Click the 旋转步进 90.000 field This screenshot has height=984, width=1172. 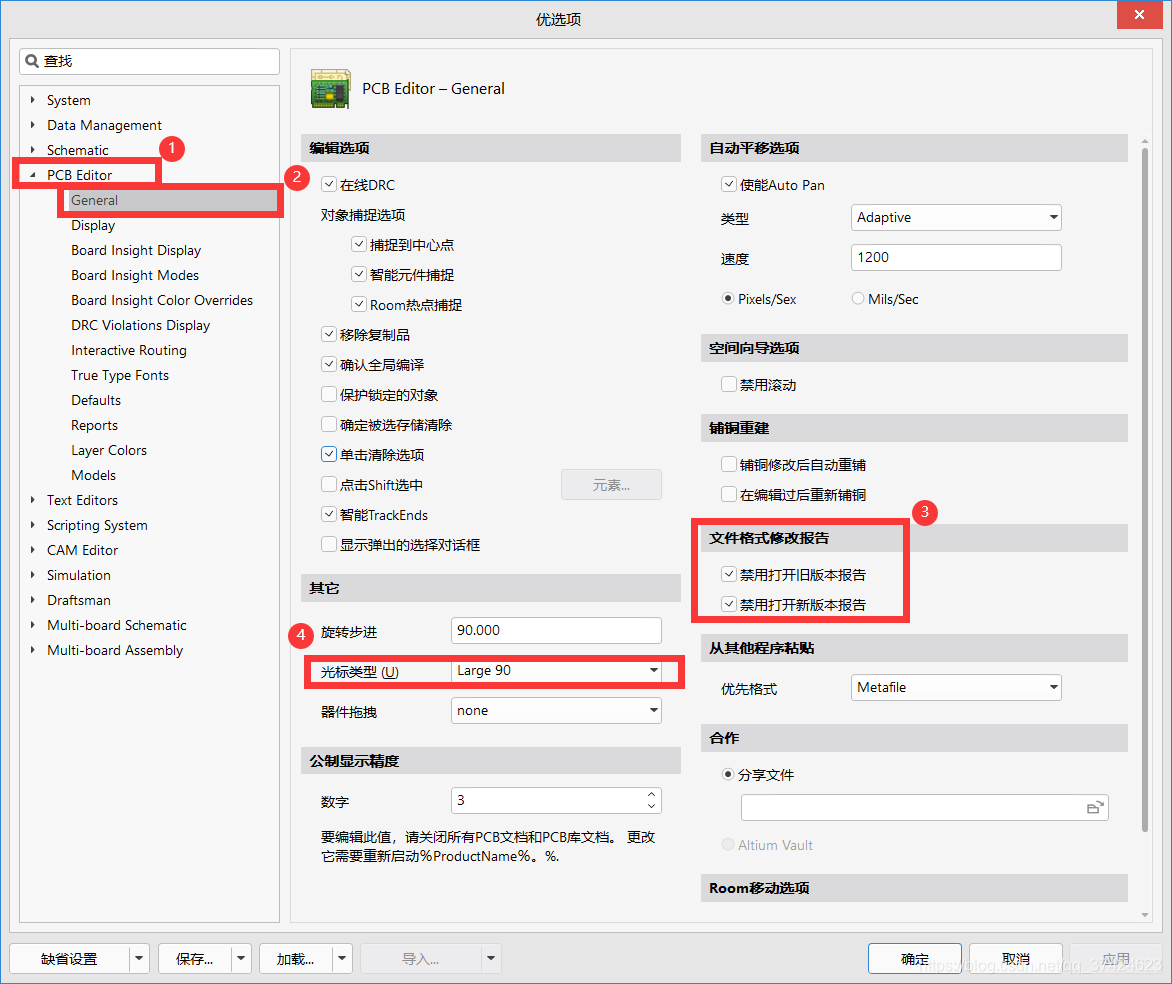[556, 630]
